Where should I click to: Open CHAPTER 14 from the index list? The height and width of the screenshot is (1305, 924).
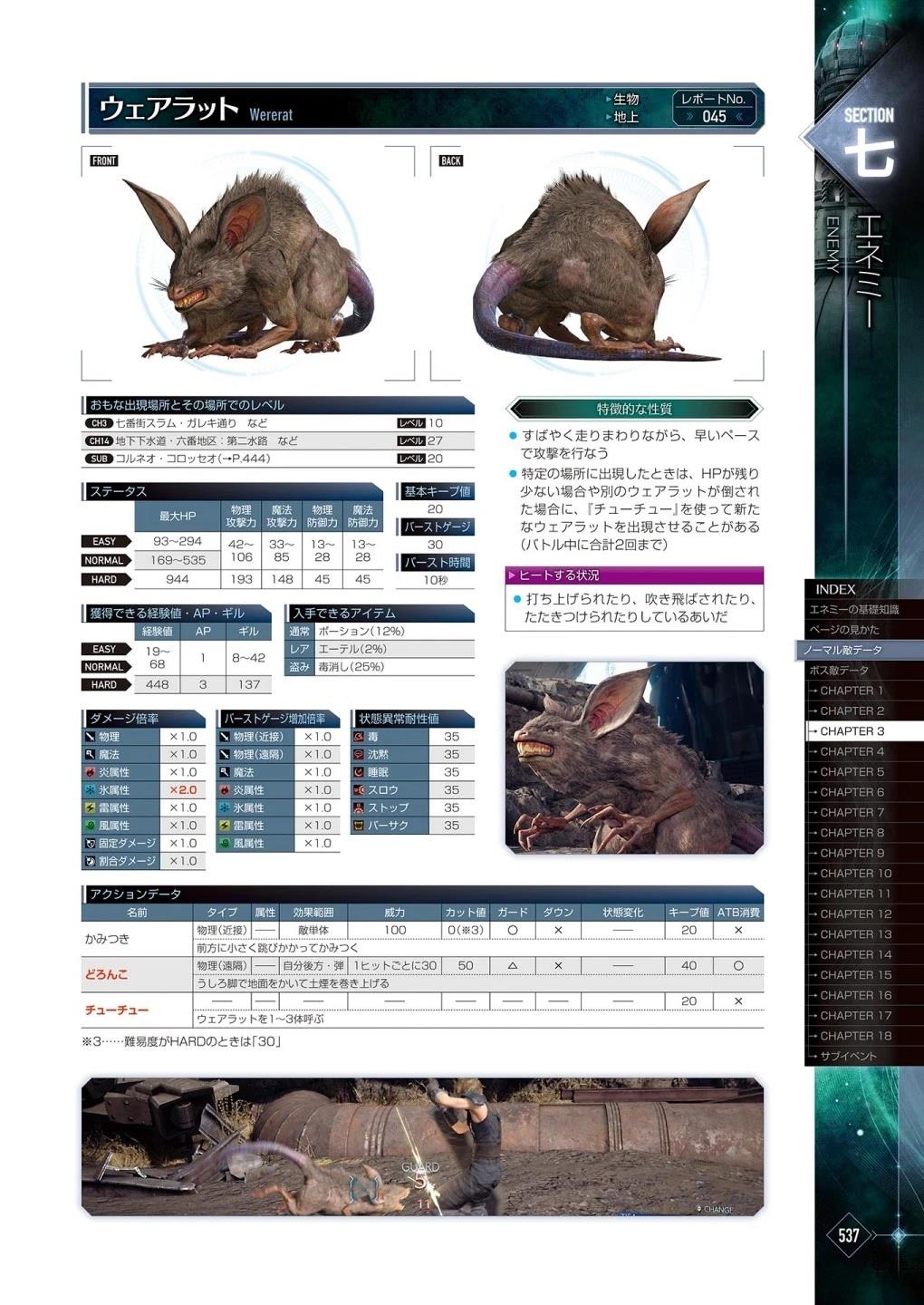(x=855, y=954)
